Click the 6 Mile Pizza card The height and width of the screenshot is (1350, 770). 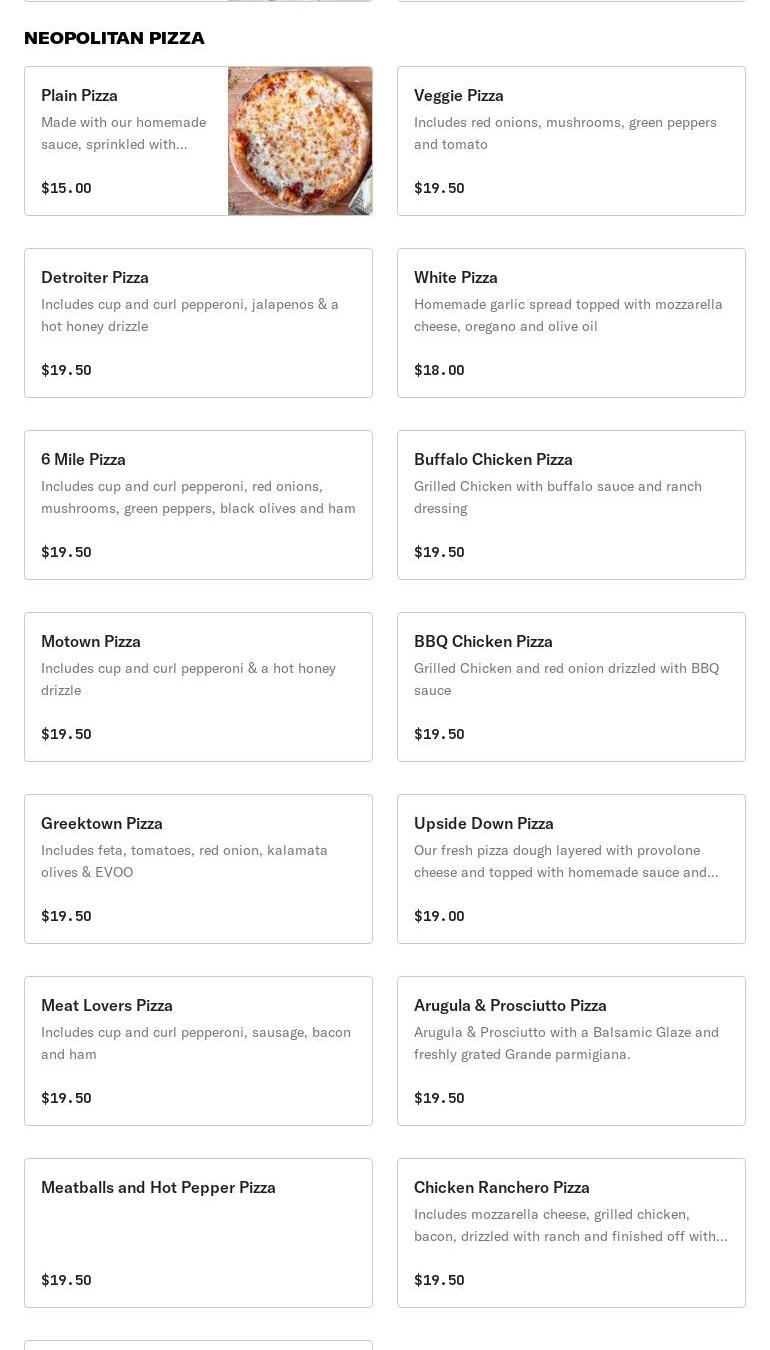click(x=198, y=505)
